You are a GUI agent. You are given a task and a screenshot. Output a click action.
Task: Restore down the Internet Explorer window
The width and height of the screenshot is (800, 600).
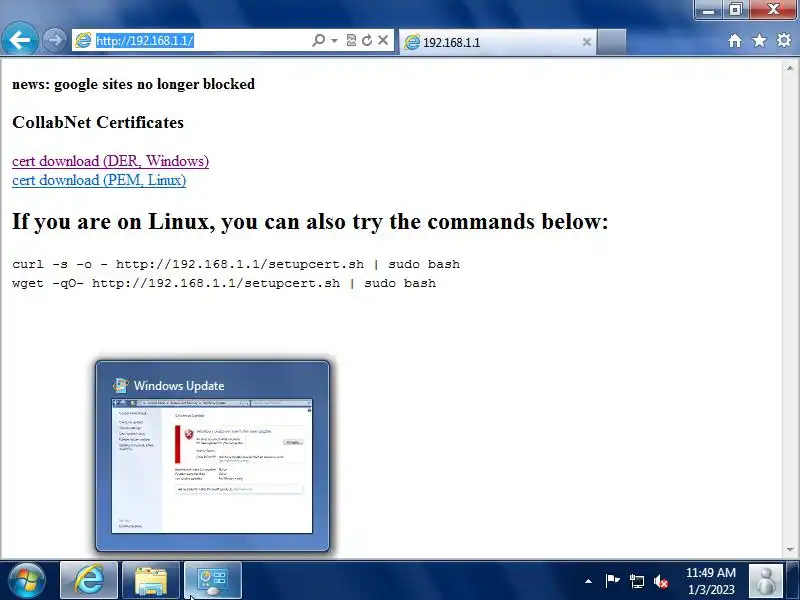click(x=735, y=9)
